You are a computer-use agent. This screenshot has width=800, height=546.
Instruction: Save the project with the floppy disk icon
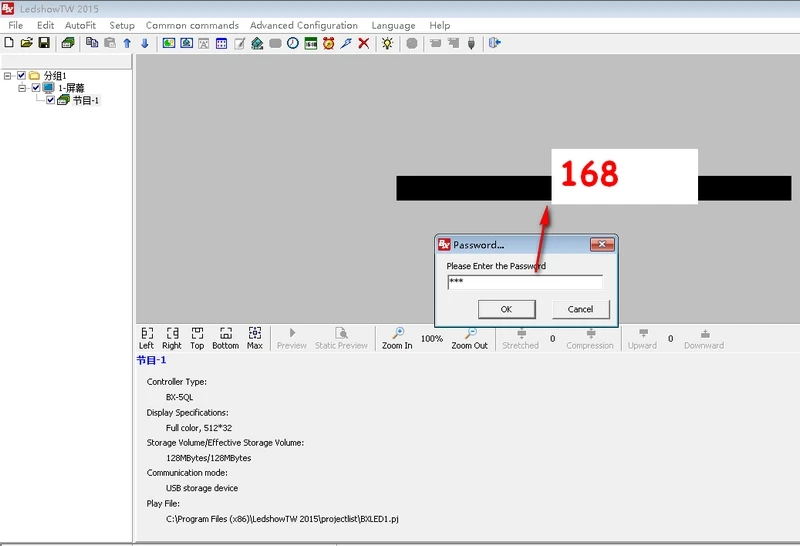(x=44, y=43)
